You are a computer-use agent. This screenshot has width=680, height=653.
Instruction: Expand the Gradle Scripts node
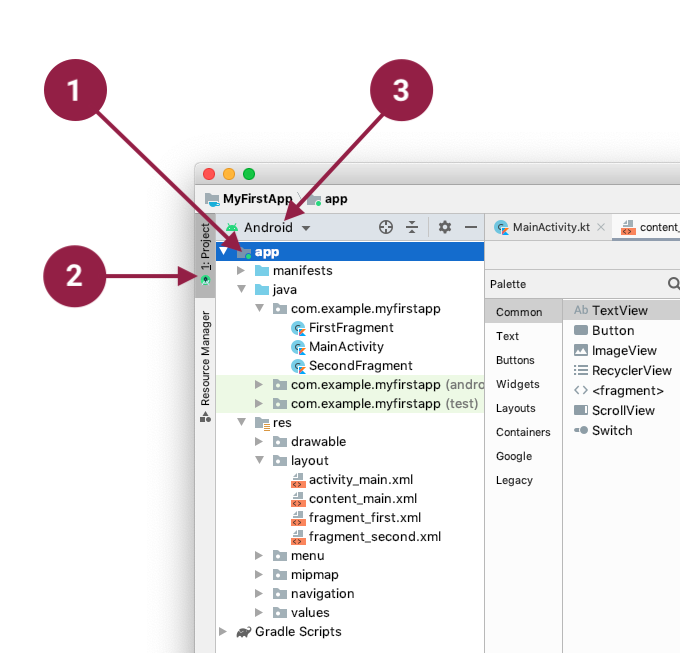pos(223,632)
